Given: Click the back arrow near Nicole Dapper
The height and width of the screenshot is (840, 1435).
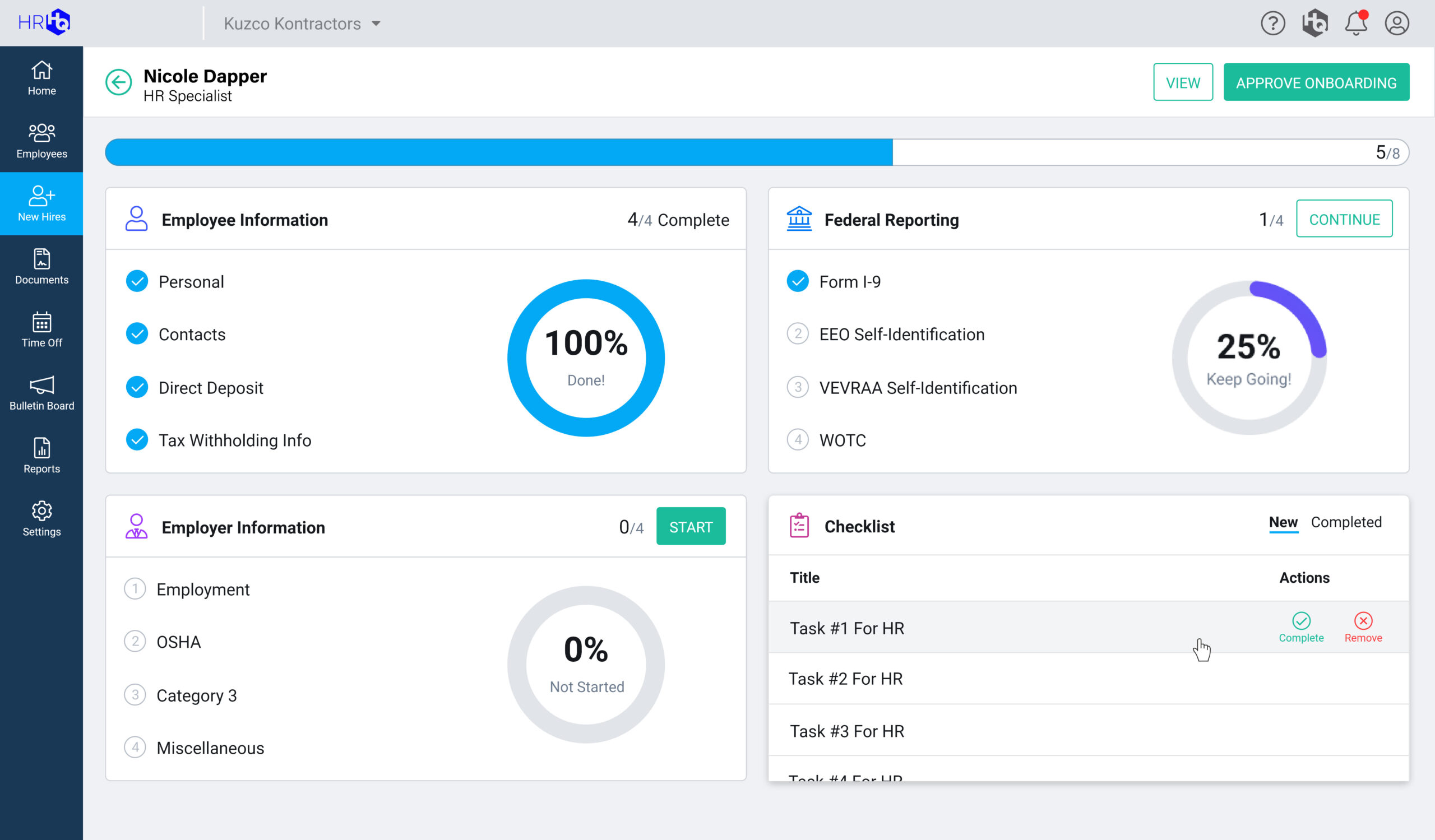Looking at the screenshot, I should tap(118, 82).
